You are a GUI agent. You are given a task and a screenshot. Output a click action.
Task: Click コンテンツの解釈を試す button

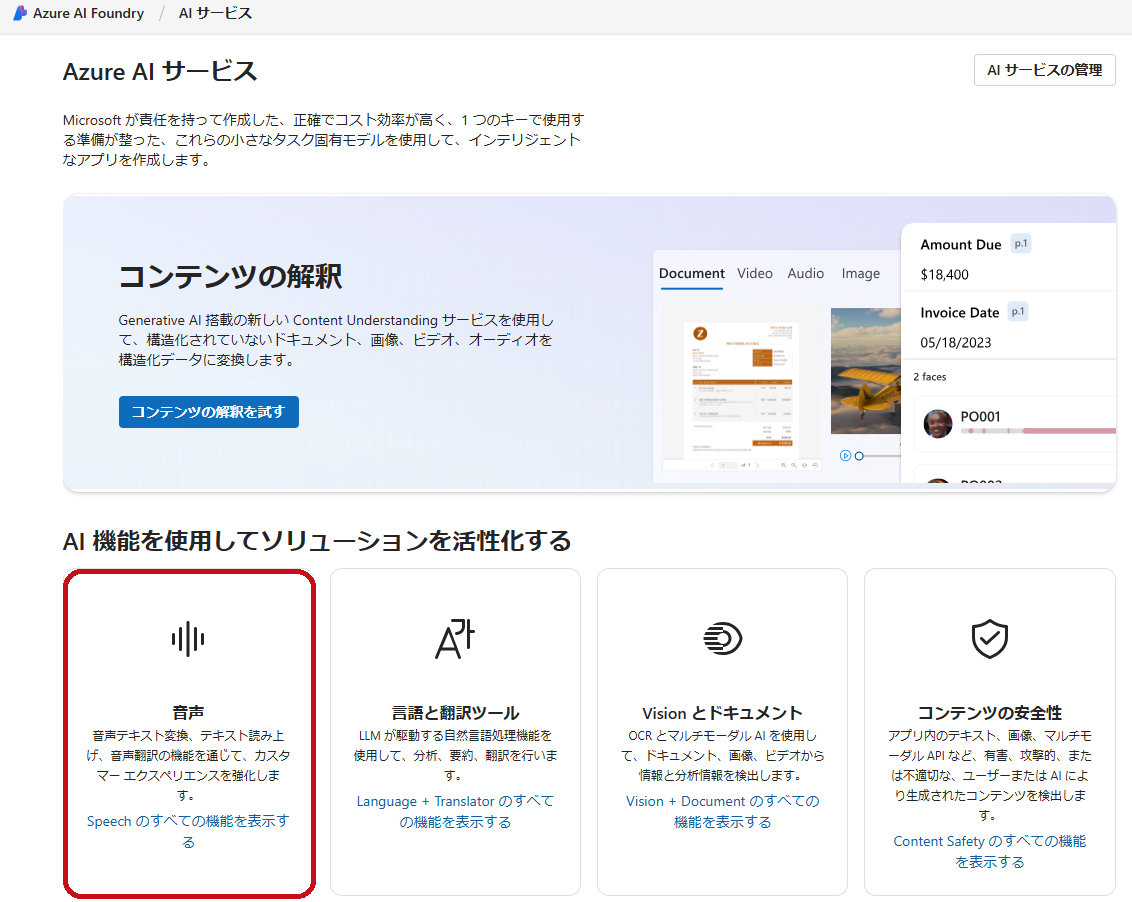[x=209, y=412]
